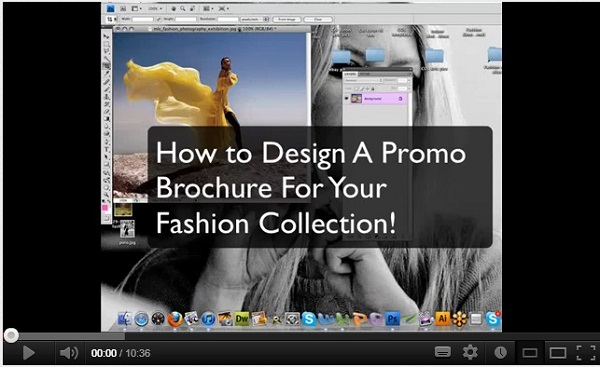
Task: Click the PowerPoint P icon in the dock
Action: click(359, 319)
